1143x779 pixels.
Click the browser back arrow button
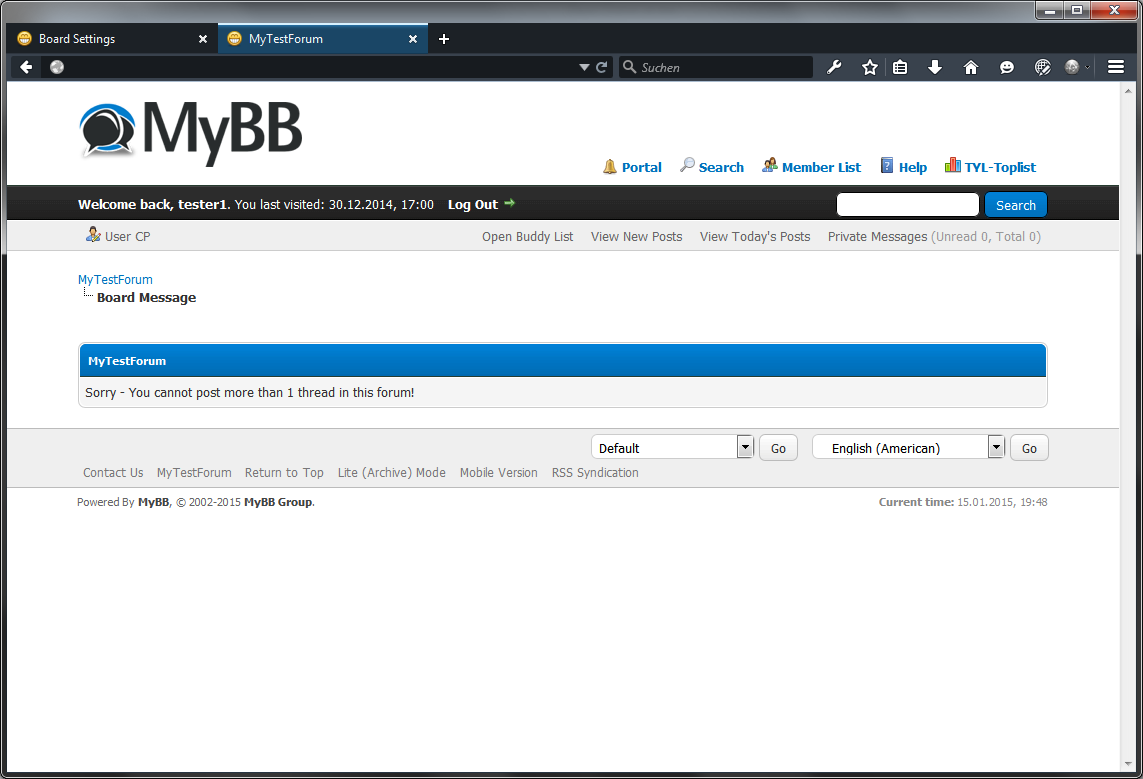pos(26,67)
